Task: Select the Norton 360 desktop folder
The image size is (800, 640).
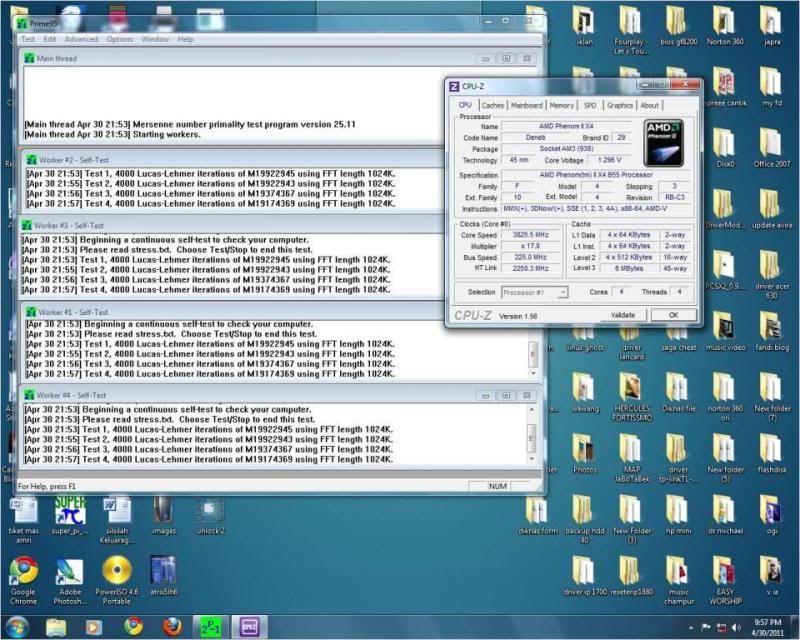Action: pyautogui.click(x=725, y=26)
